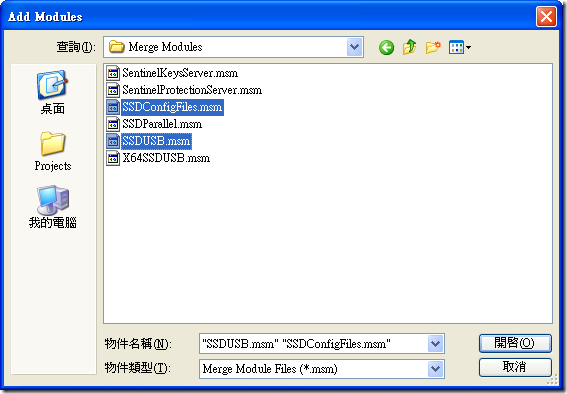
Task: Click the SentinelKeysServer.msm file icon
Action: point(113,73)
